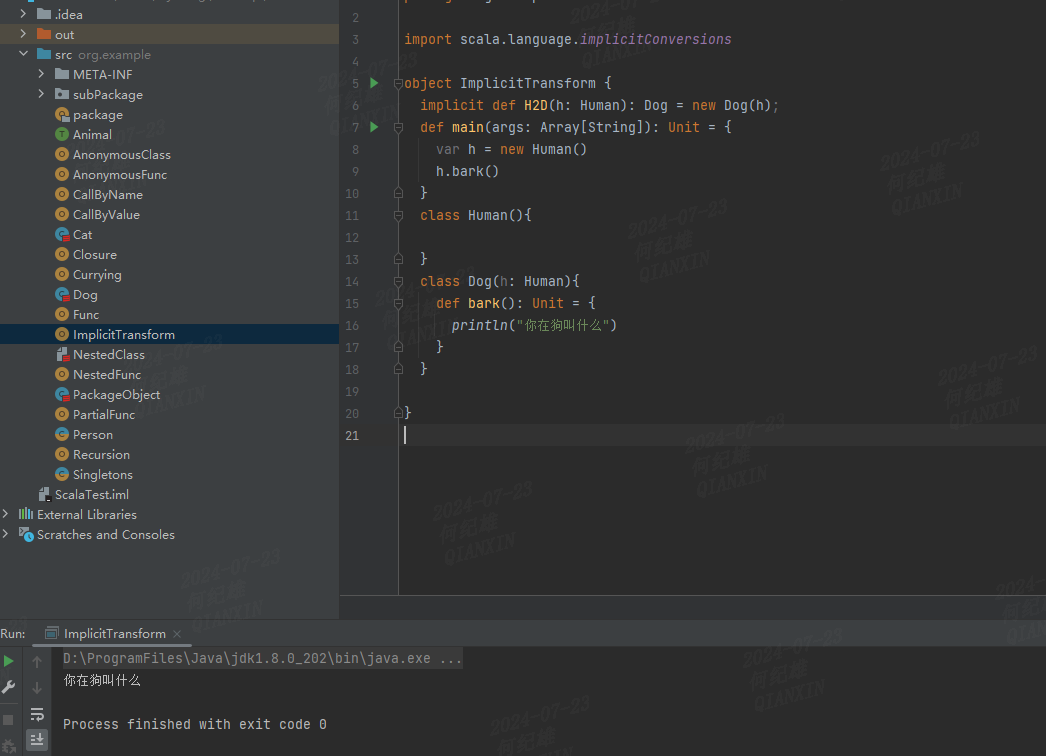Click the down-arrow stack trace icon
Viewport: 1046px width, 756px height.
[x=37, y=687]
